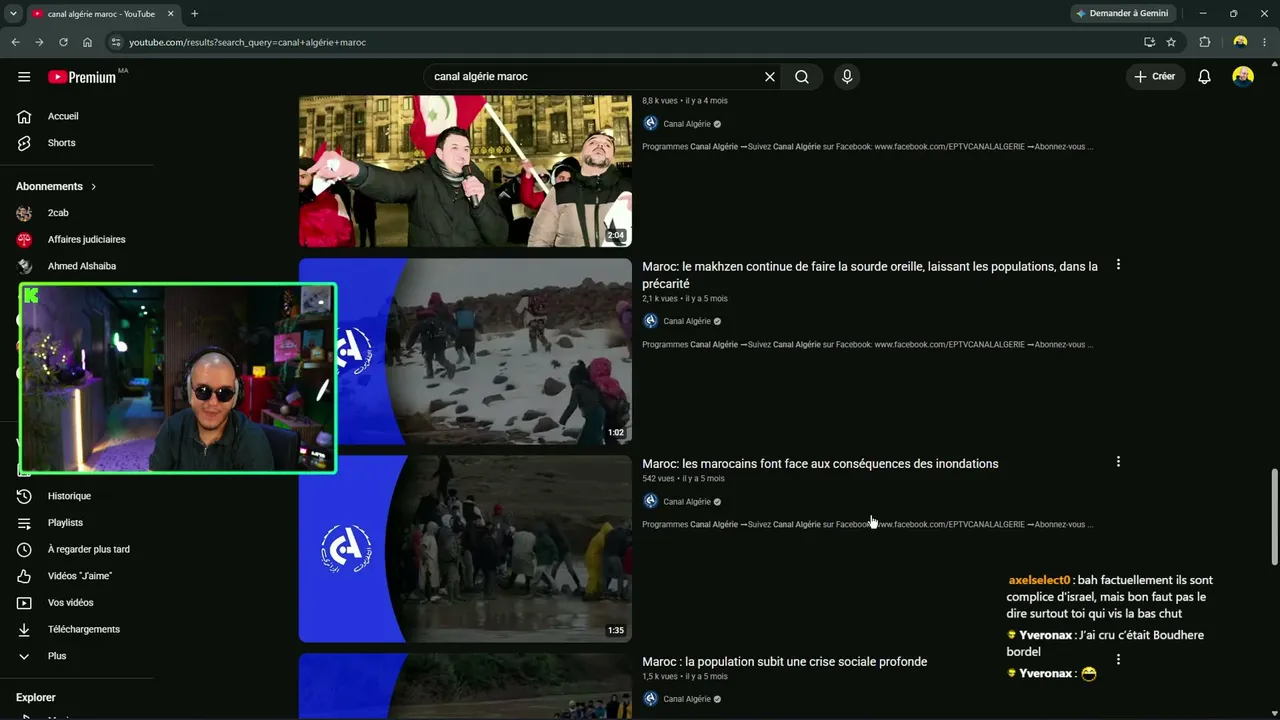Go to Shorts in the sidebar
The height and width of the screenshot is (720, 1280).
[x=61, y=143]
